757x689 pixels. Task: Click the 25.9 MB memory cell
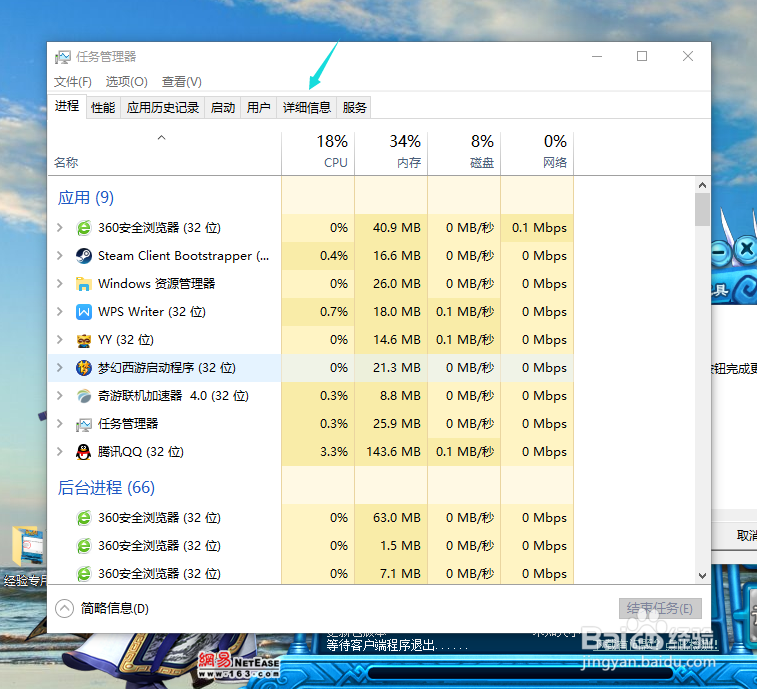pyautogui.click(x=391, y=423)
